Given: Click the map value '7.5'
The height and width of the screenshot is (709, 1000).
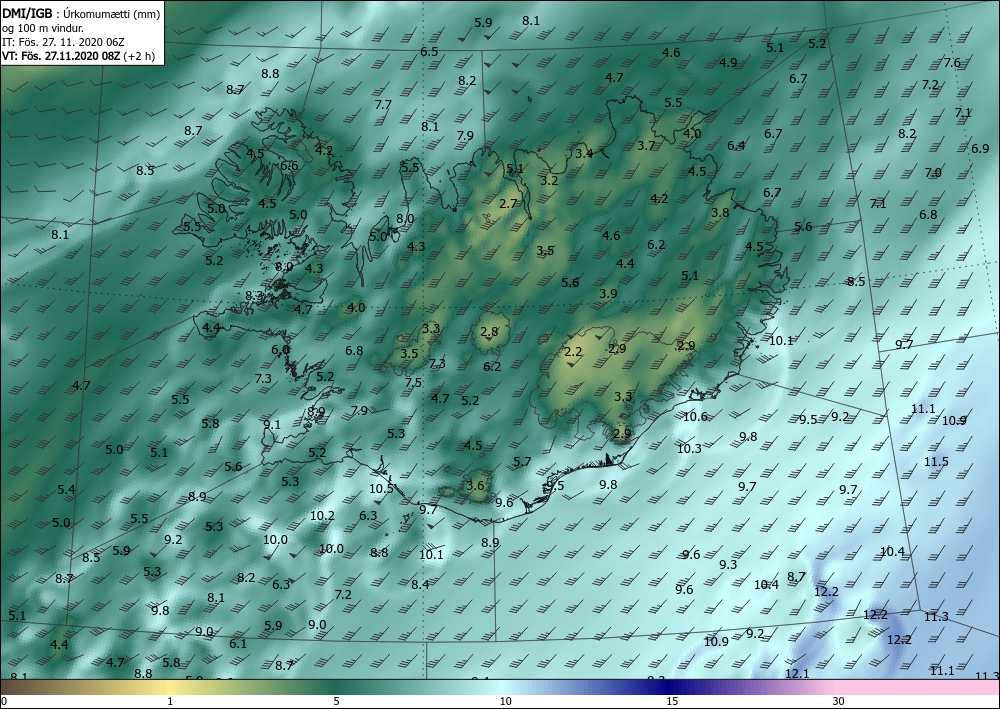Looking at the screenshot, I should pyautogui.click(x=413, y=383).
